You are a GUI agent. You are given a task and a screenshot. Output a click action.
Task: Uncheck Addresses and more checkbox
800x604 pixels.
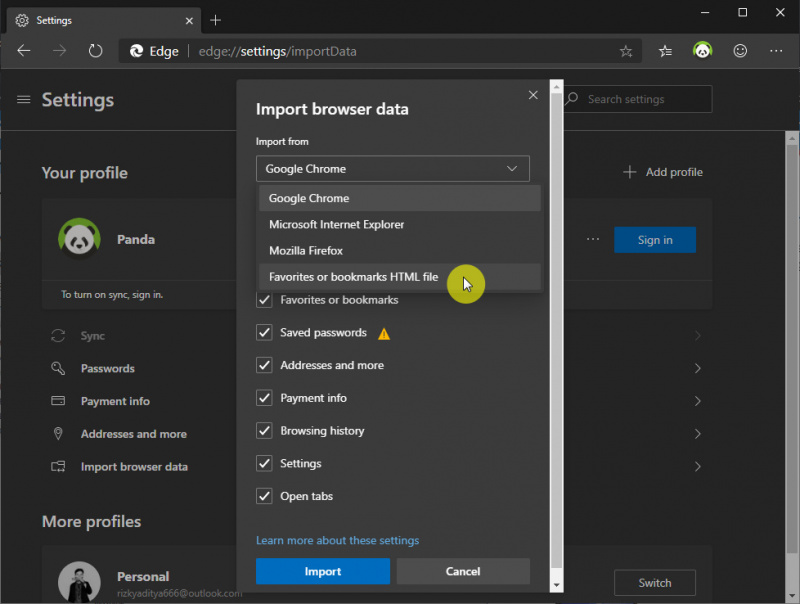click(264, 365)
